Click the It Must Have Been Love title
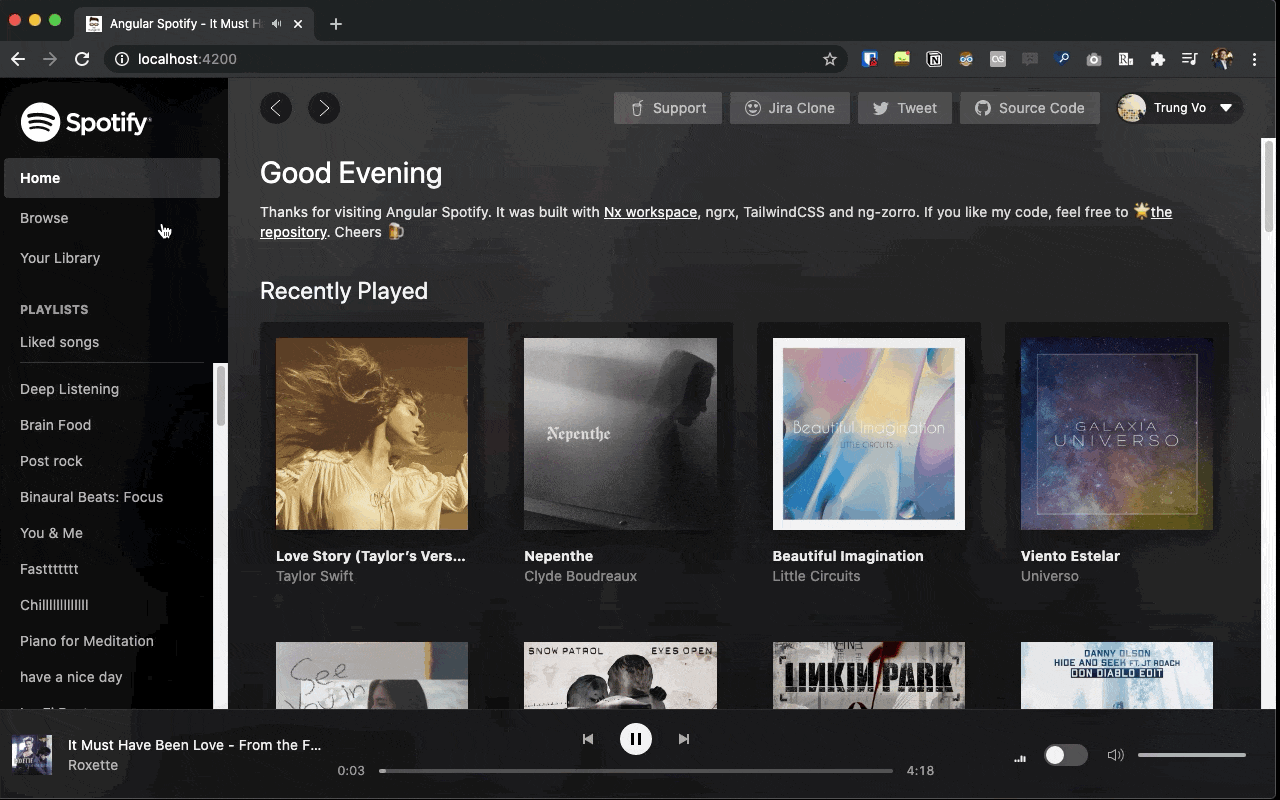 pyautogui.click(x=194, y=745)
